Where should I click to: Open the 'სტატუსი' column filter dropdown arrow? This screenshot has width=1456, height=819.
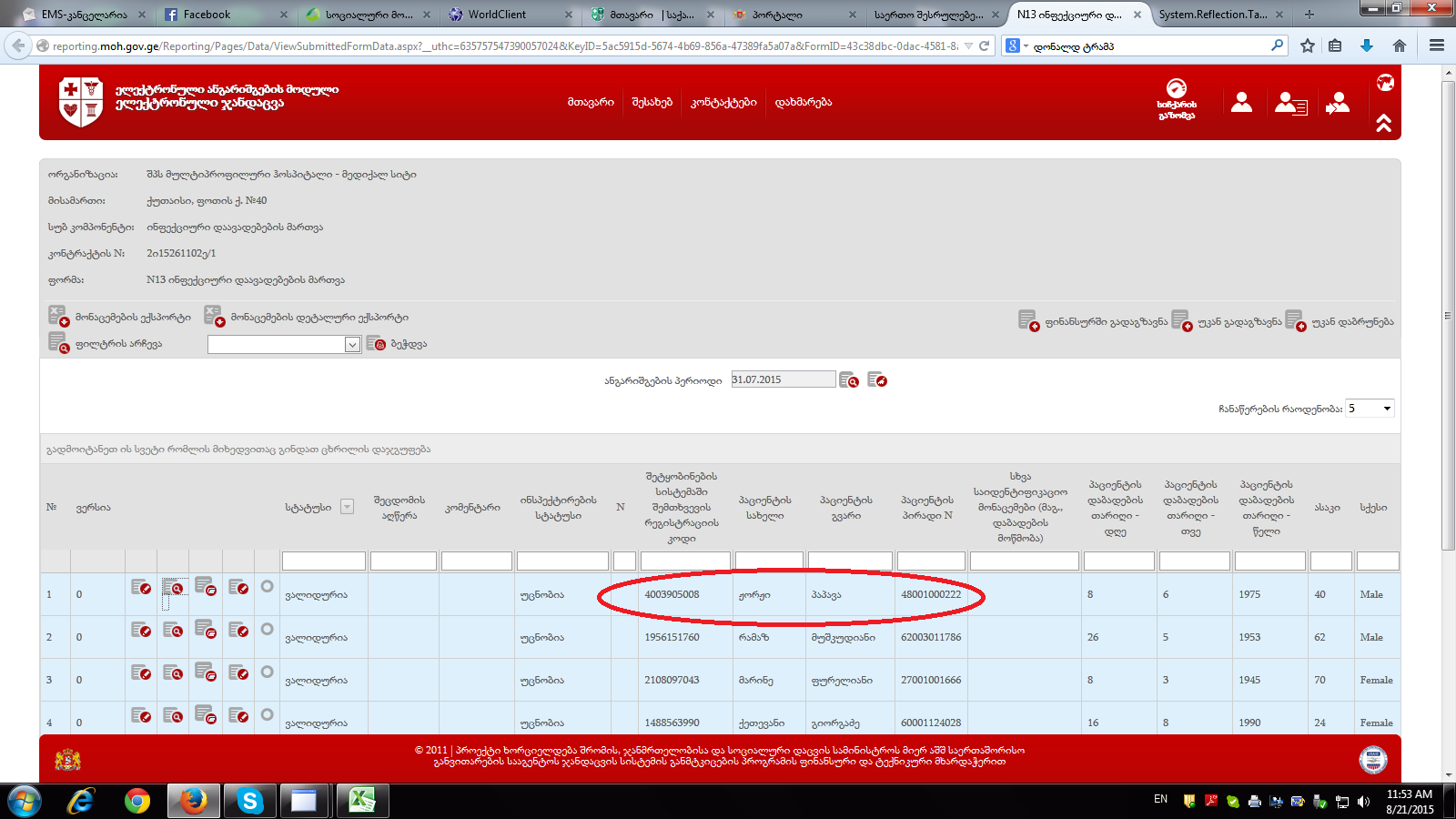click(347, 507)
